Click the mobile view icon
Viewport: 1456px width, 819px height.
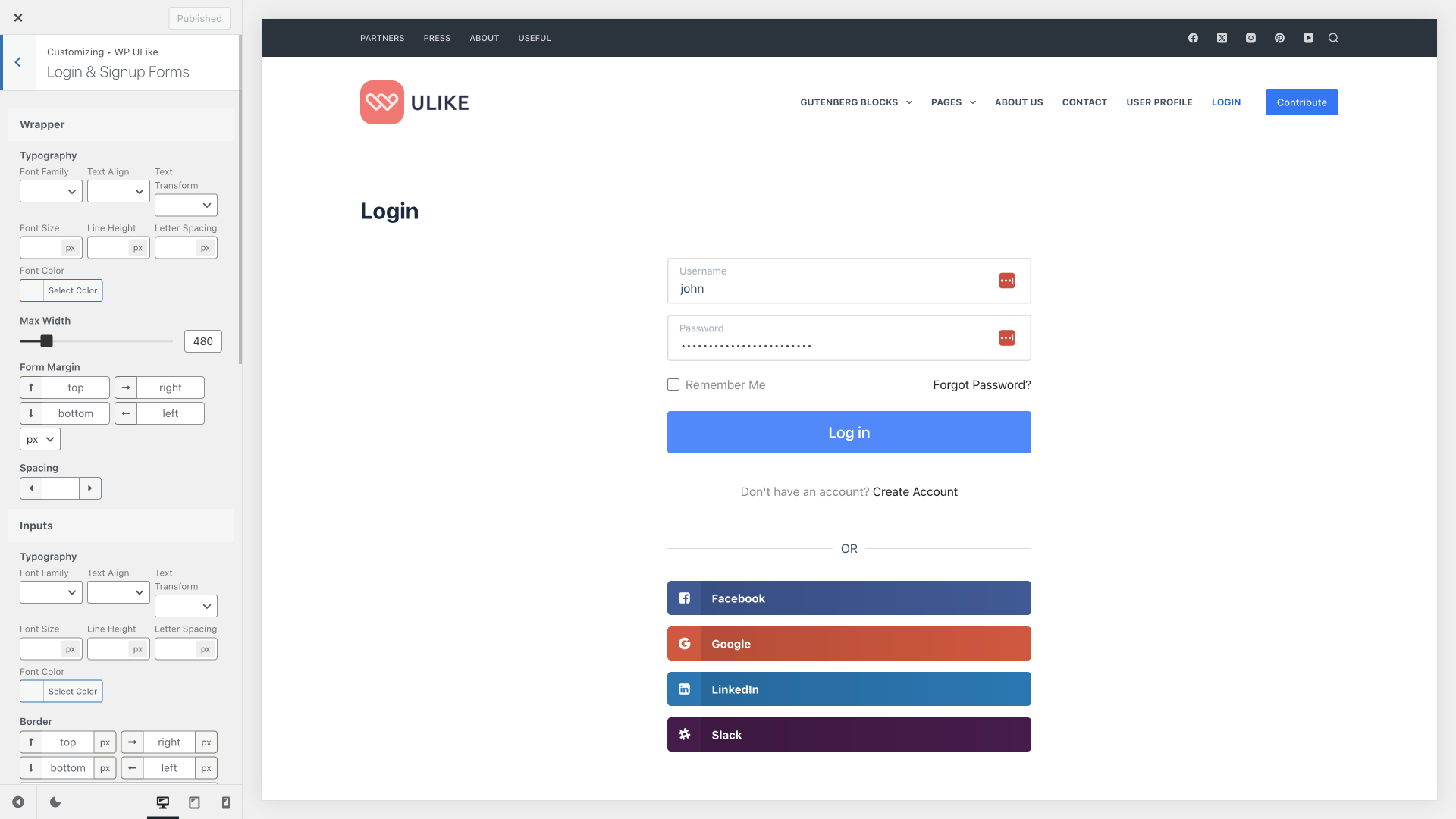click(225, 802)
